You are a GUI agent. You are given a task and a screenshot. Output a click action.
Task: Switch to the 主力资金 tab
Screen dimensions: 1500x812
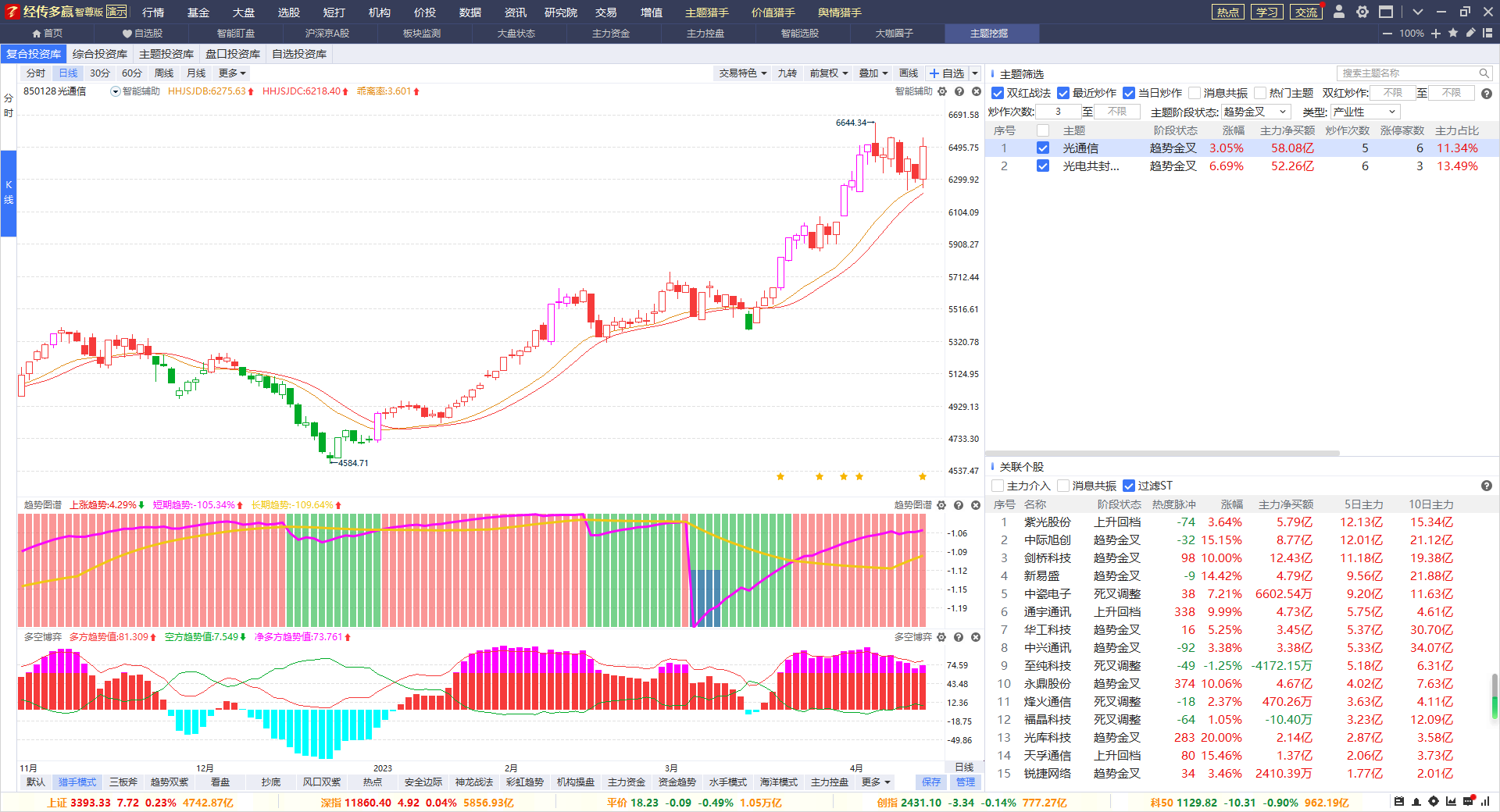coord(611,34)
